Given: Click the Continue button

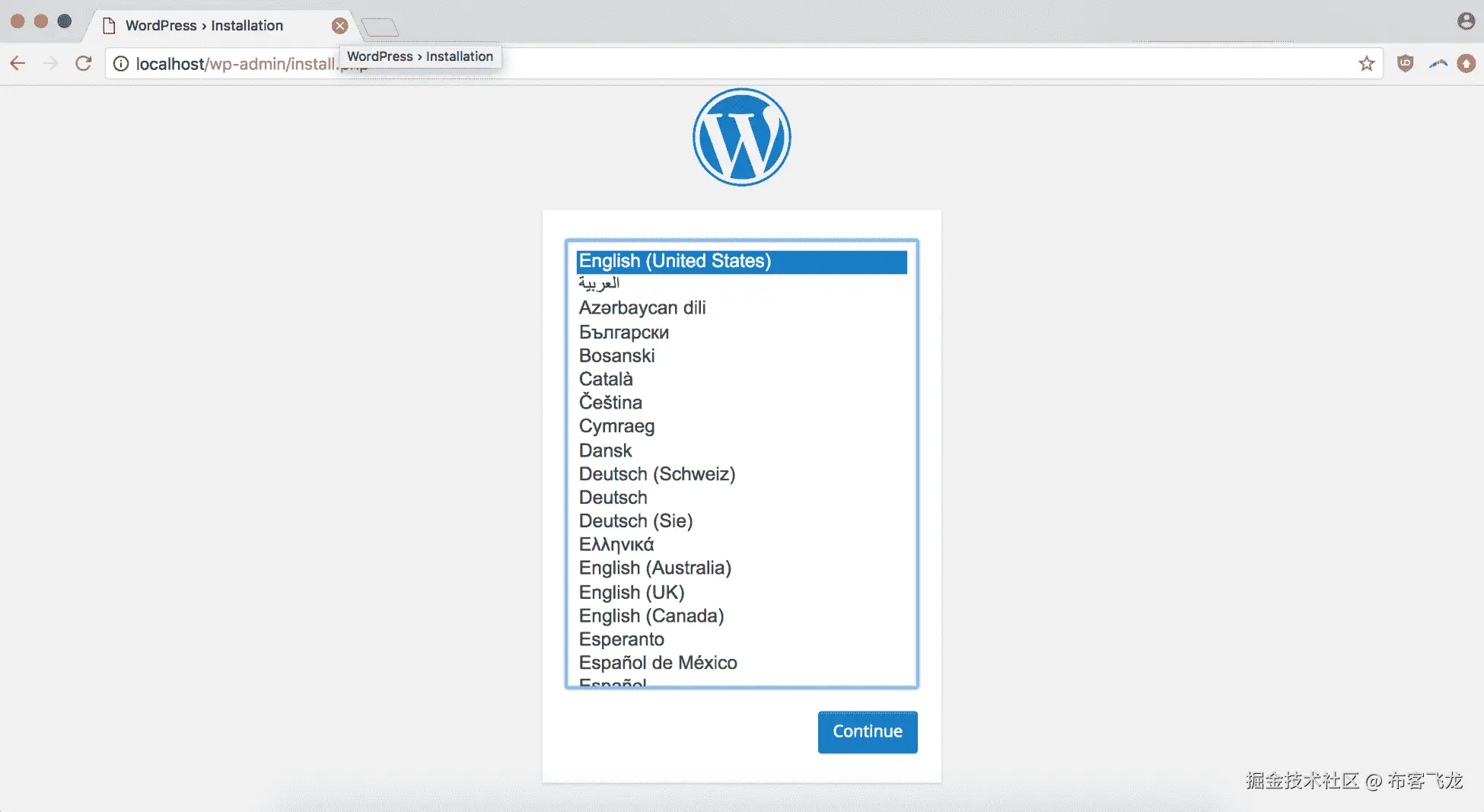Looking at the screenshot, I should point(868,731).
